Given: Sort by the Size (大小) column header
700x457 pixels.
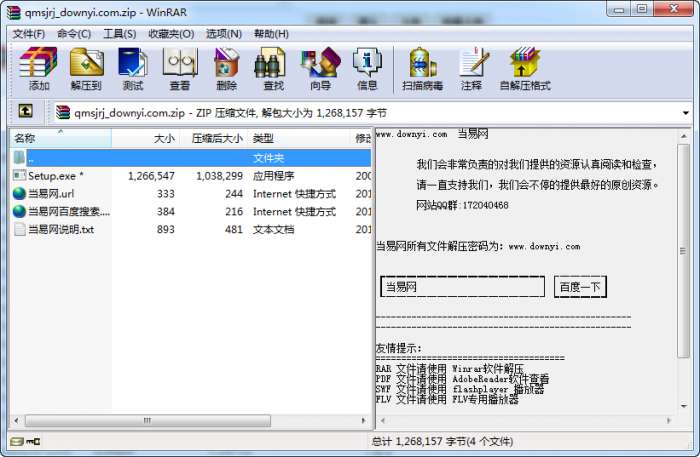Looking at the screenshot, I should (x=145, y=138).
